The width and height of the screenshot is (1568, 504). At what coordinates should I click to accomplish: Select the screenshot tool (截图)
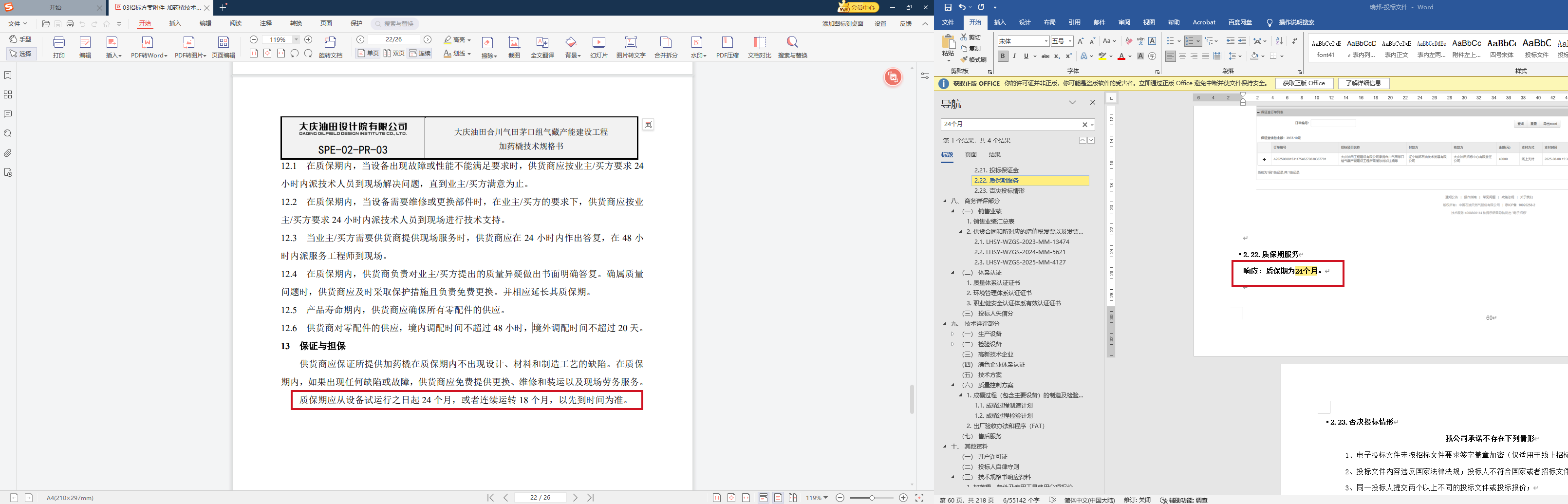[x=514, y=47]
